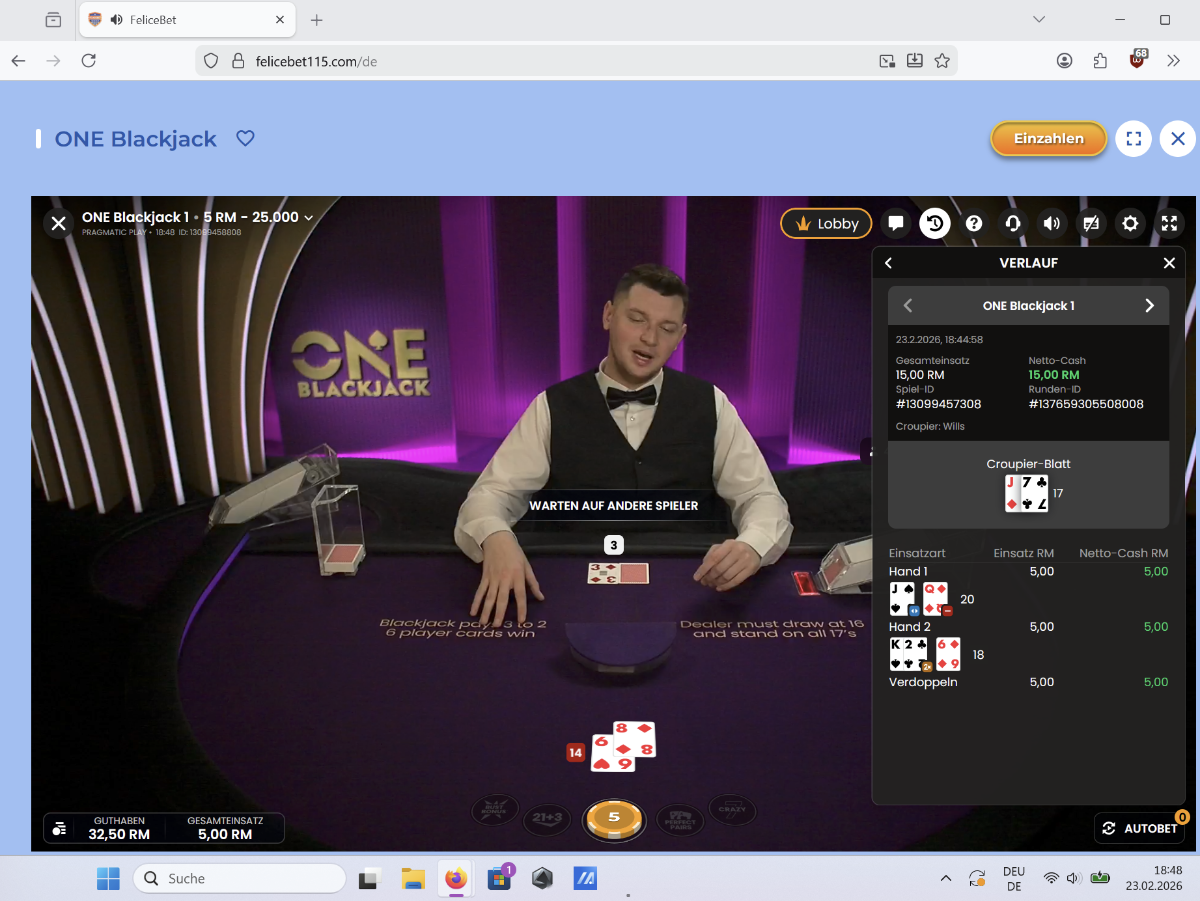Click the history clock icon
The image size is (1200, 901).
[935, 224]
